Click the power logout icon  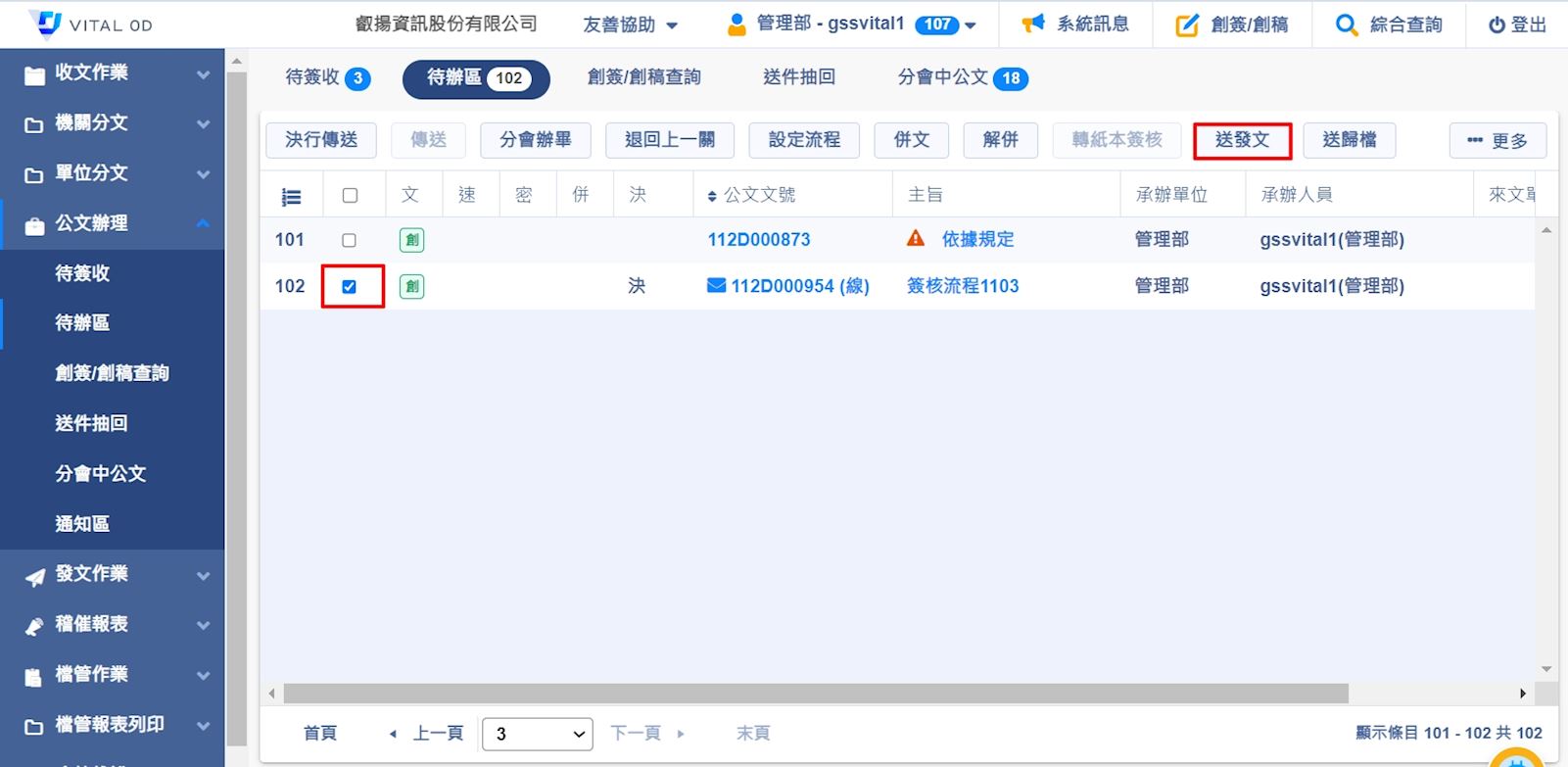click(x=1497, y=25)
